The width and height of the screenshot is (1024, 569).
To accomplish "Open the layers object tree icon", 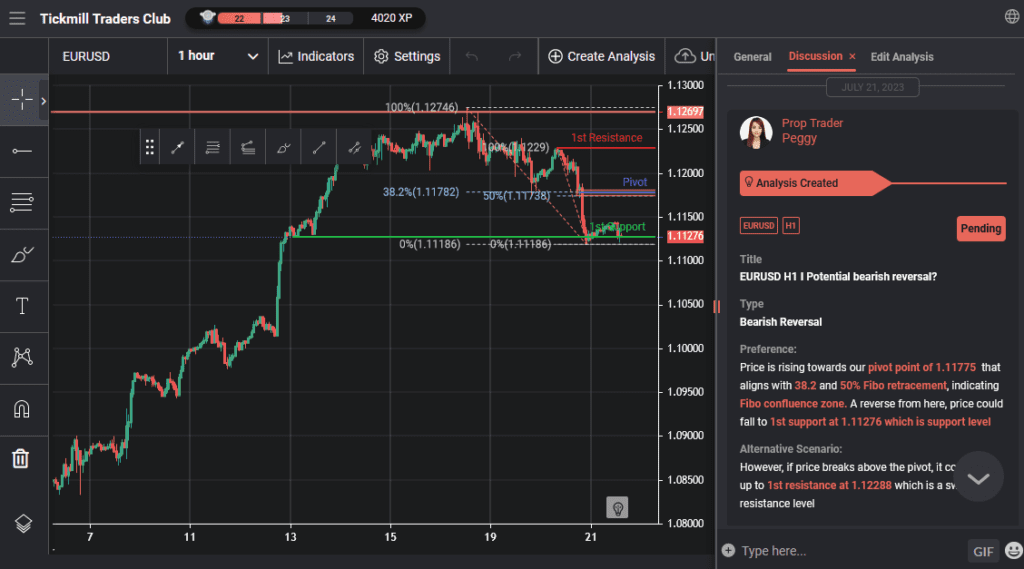I will pyautogui.click(x=23, y=523).
